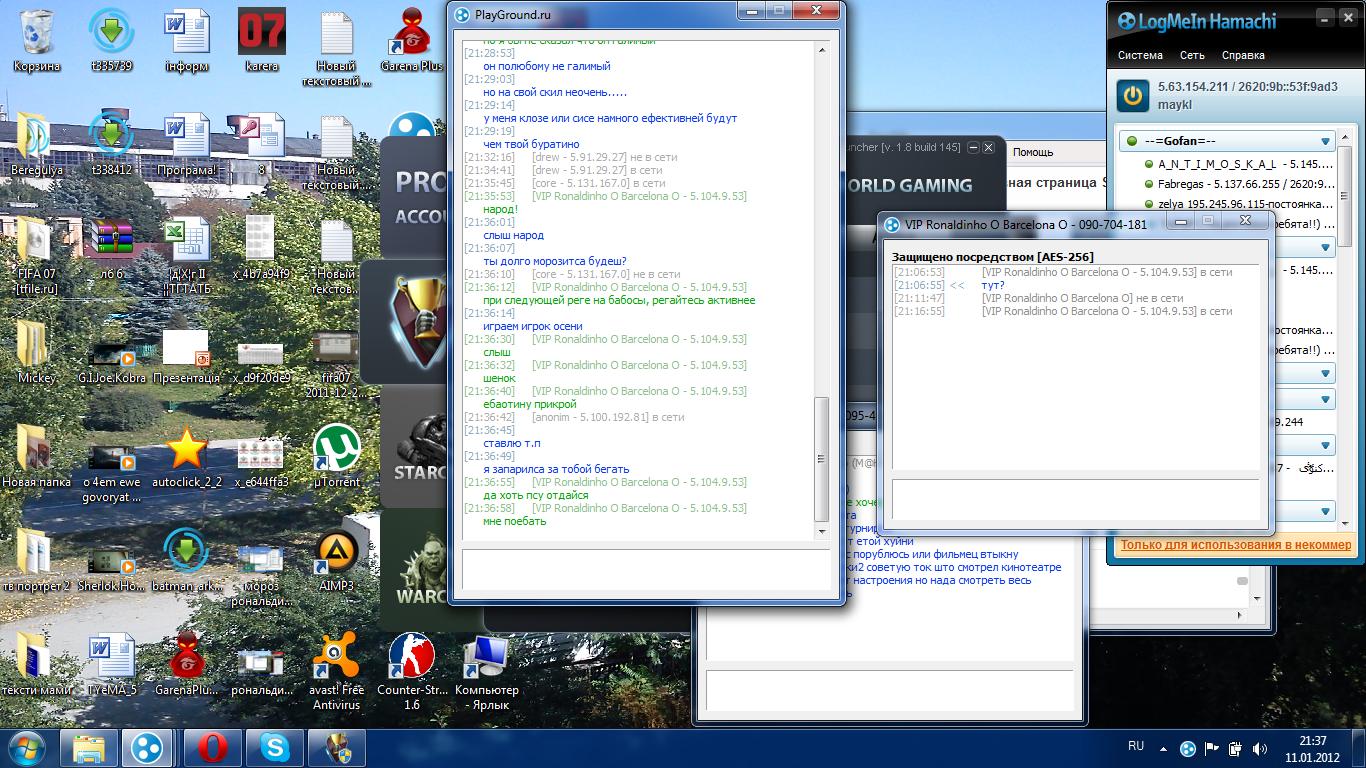Select the Програма! Word document icon

[186, 145]
